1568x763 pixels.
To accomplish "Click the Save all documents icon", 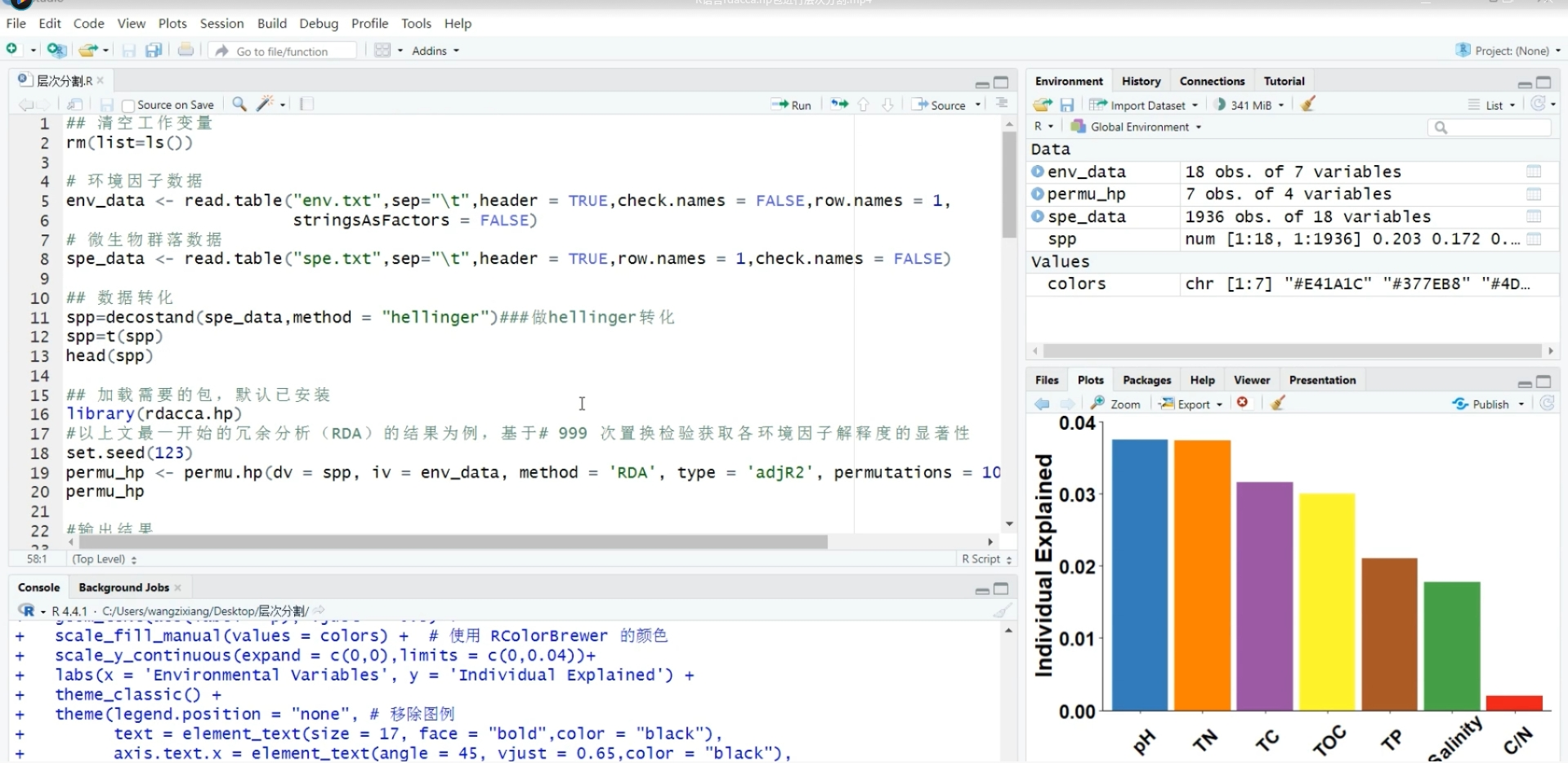I will (154, 51).
